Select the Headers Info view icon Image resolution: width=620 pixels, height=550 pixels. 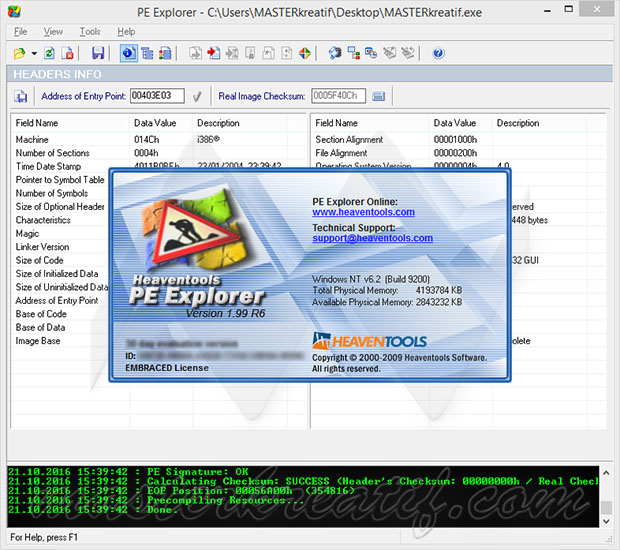(129, 53)
